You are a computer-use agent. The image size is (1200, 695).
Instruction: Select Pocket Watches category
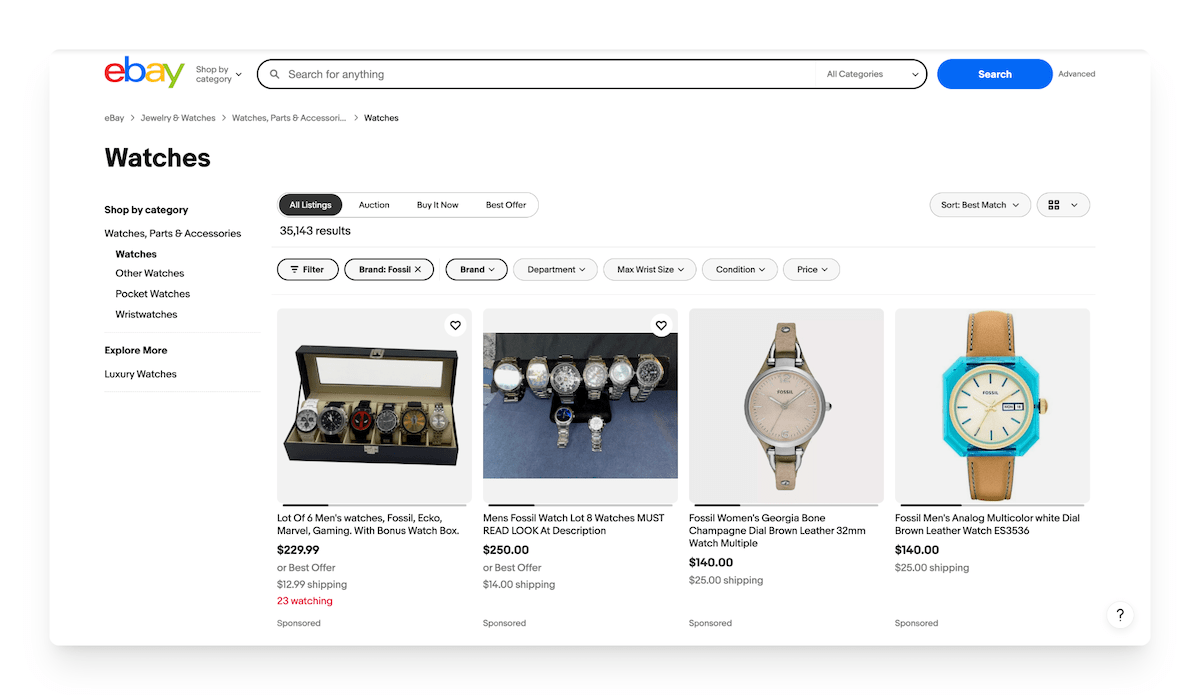pyautogui.click(x=153, y=294)
